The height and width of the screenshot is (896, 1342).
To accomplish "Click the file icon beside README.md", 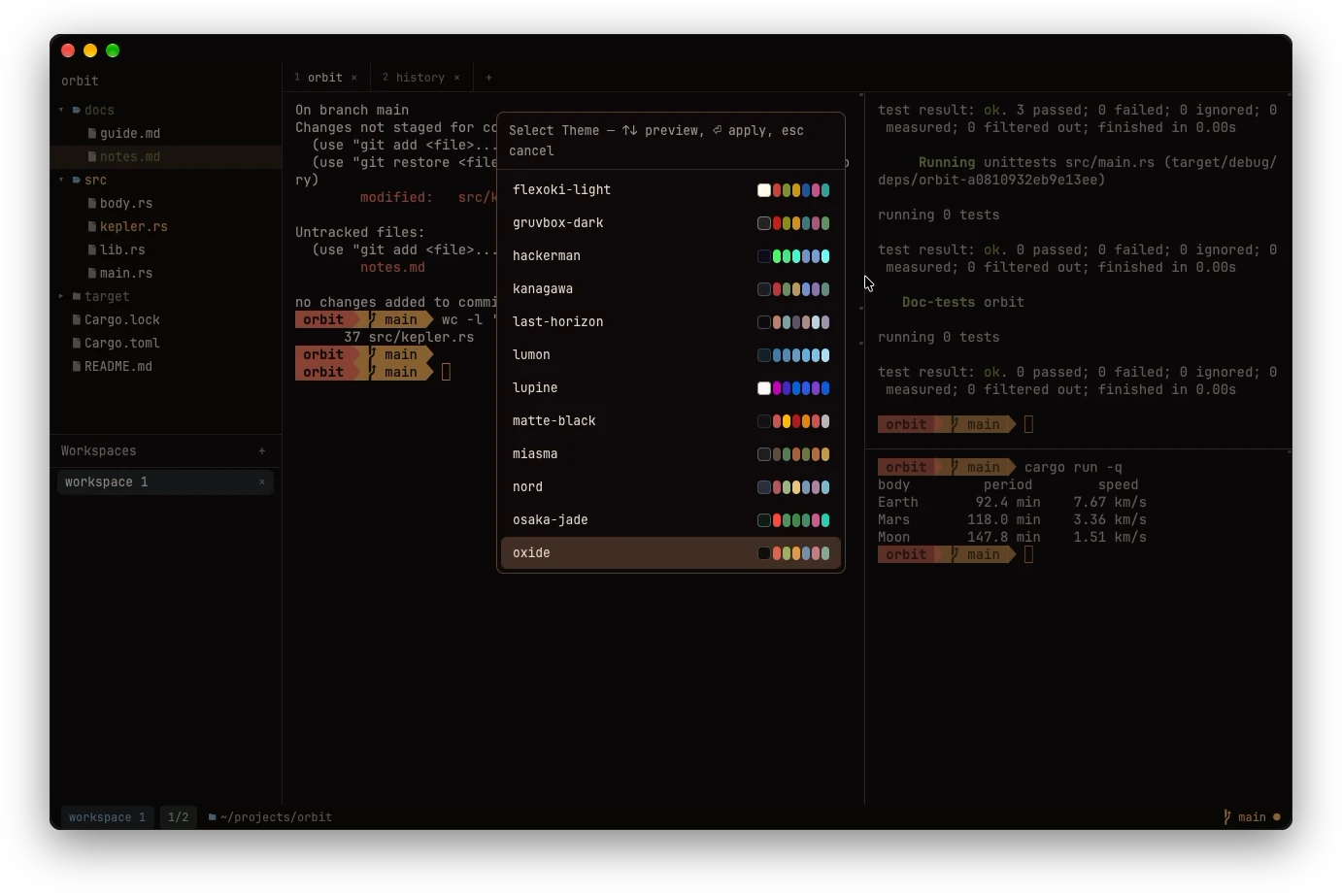I will point(77,367).
